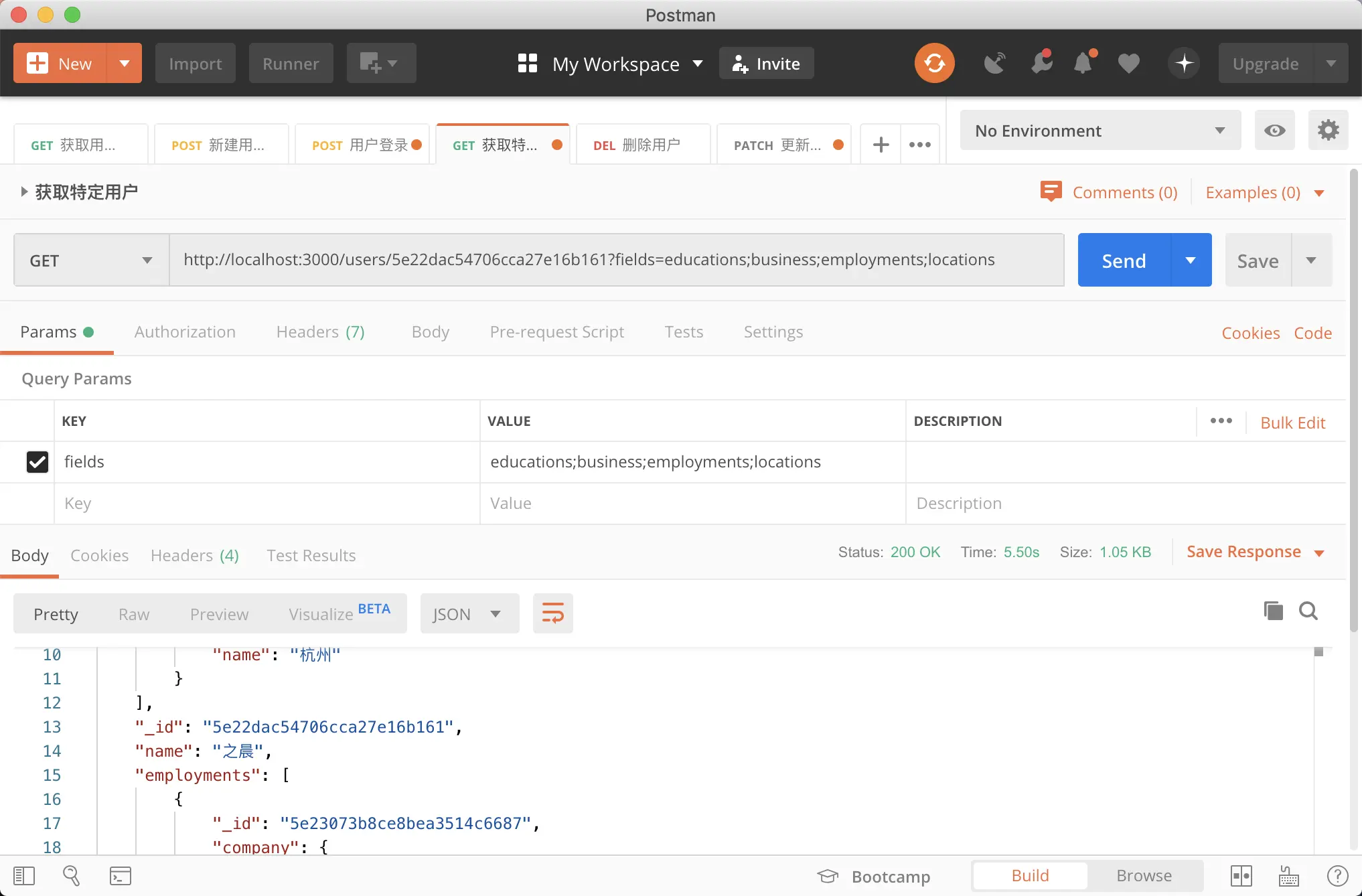Click the environment quick look eye
1362x896 pixels.
click(1274, 131)
